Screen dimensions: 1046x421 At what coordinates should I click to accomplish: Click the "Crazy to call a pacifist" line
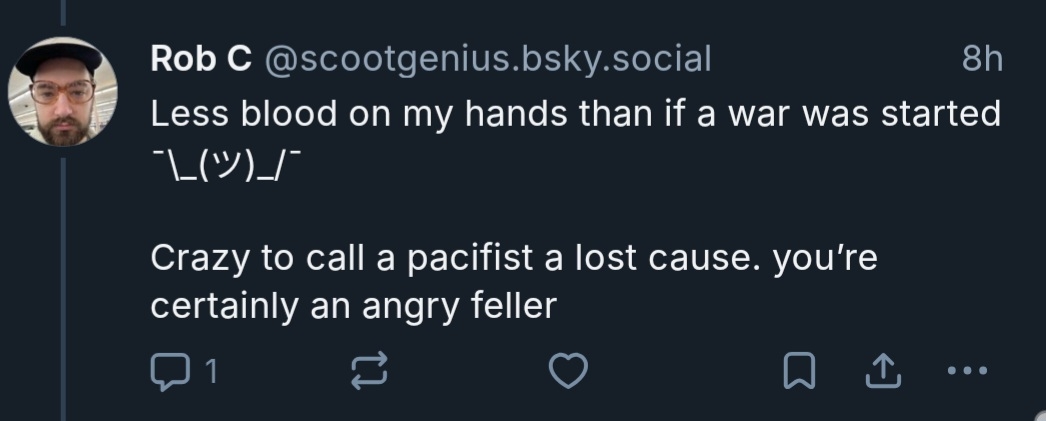(x=513, y=258)
